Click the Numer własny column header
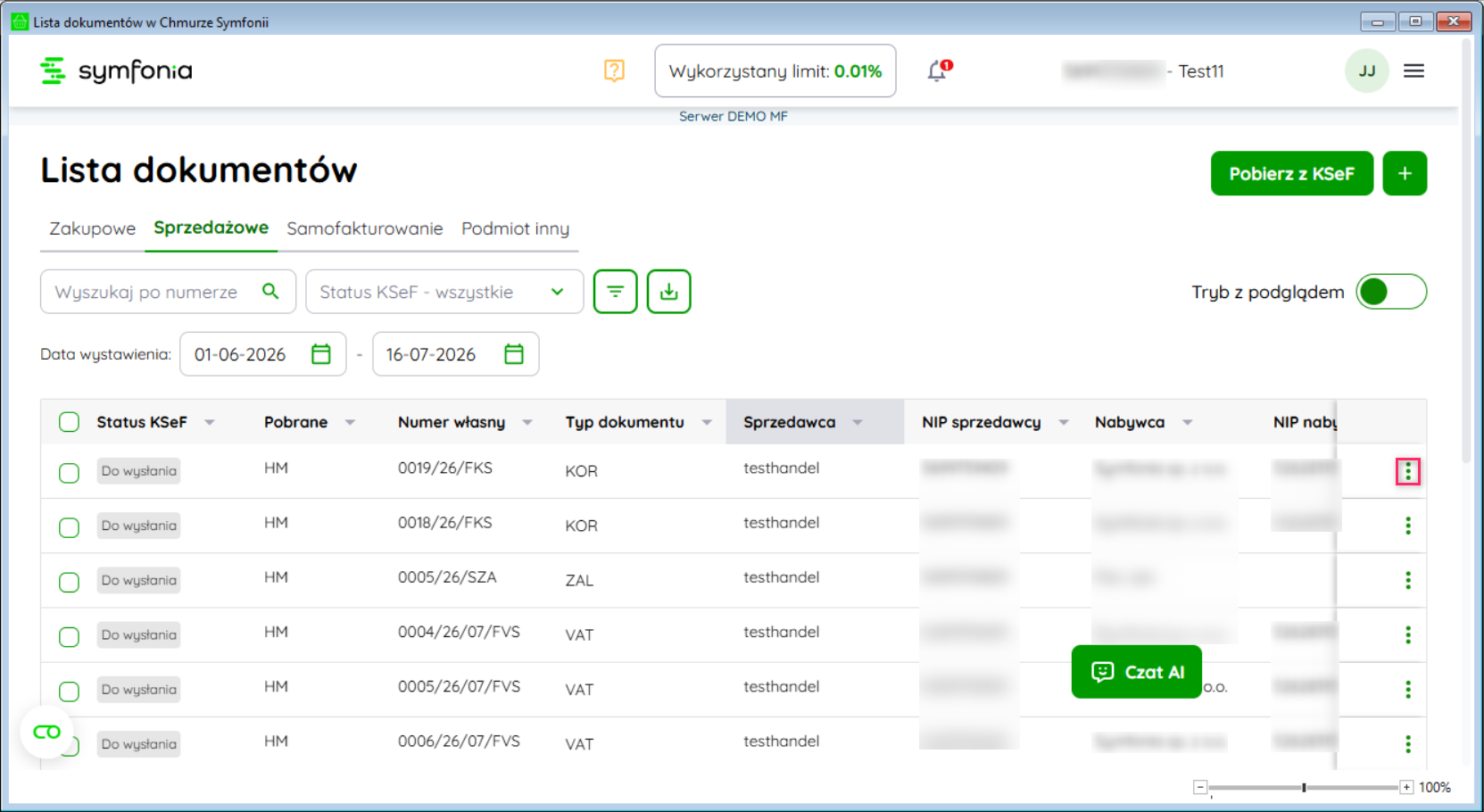Screen dimensions: 1484x812 (x=452, y=422)
